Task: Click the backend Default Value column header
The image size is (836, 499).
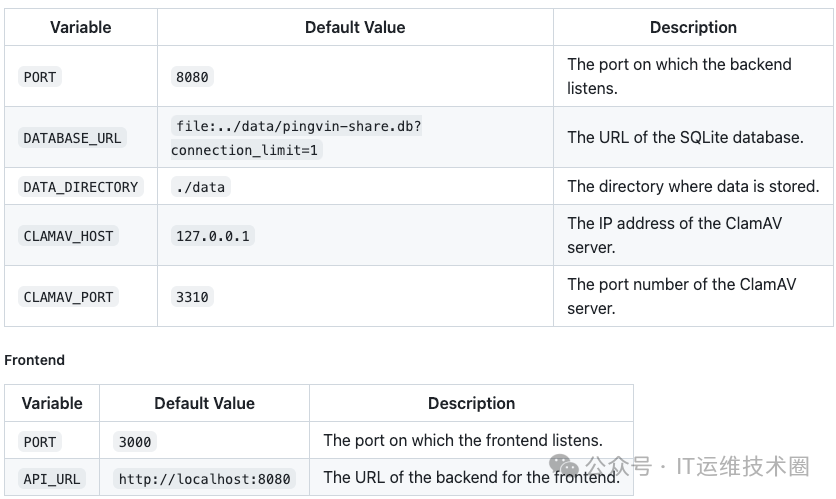Action: pyautogui.click(x=355, y=27)
